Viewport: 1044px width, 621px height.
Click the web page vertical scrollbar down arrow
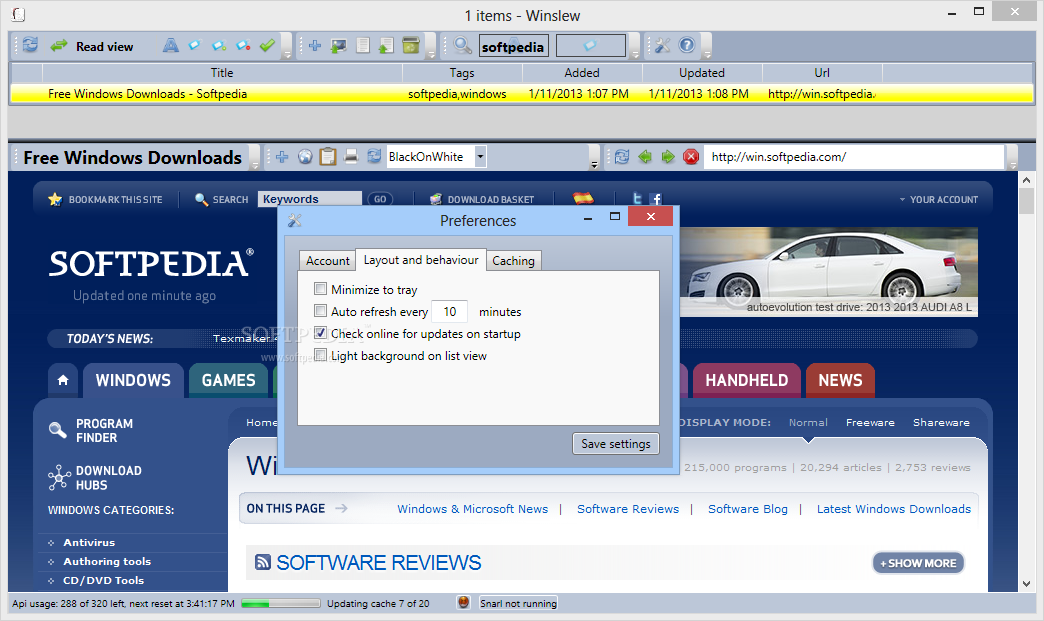click(1026, 584)
